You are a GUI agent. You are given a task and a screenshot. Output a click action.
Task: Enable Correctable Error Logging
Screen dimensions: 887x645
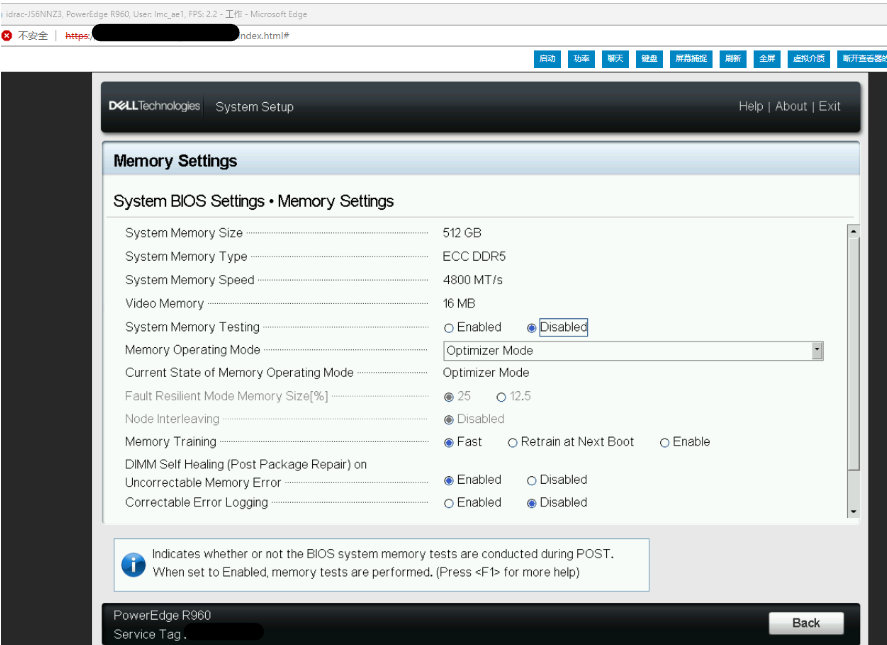(449, 502)
